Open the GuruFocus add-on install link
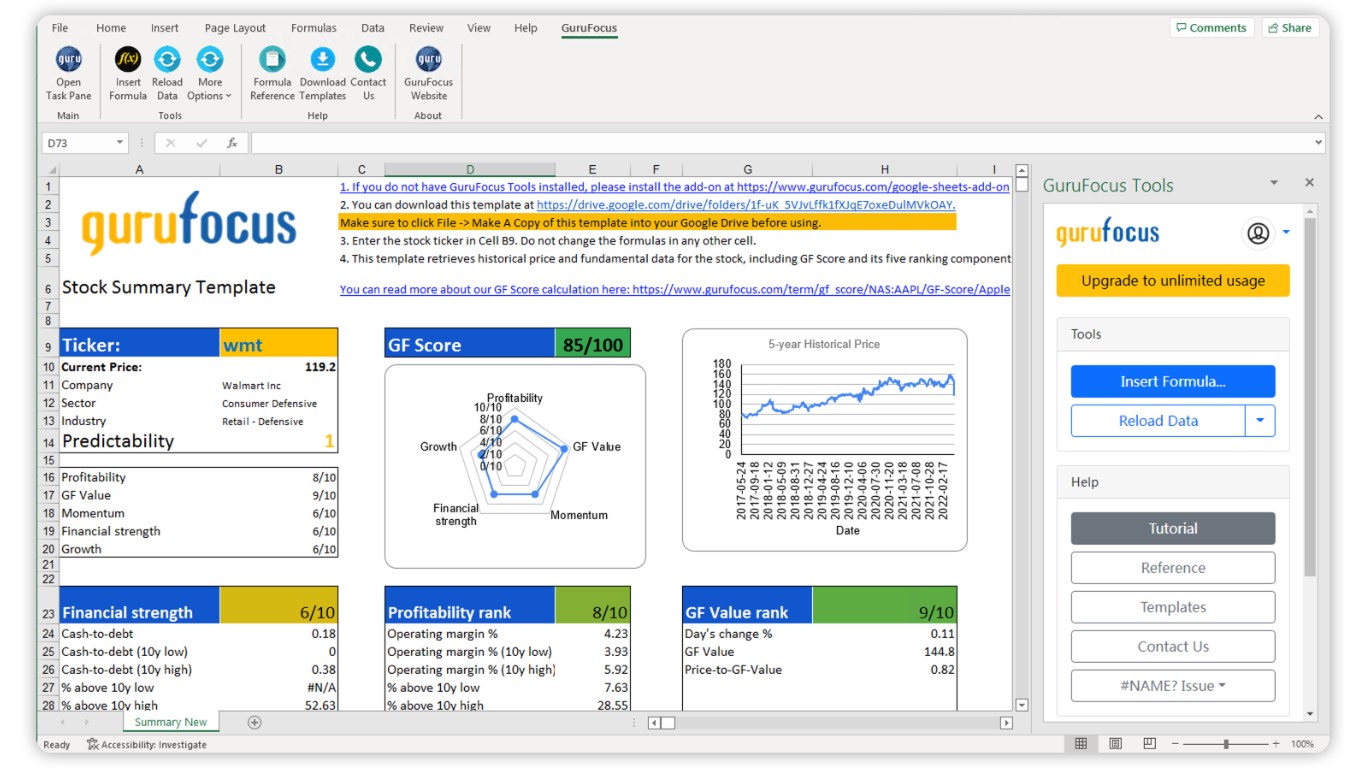Image resolution: width=1366 pixels, height=768 pixels. click(674, 187)
